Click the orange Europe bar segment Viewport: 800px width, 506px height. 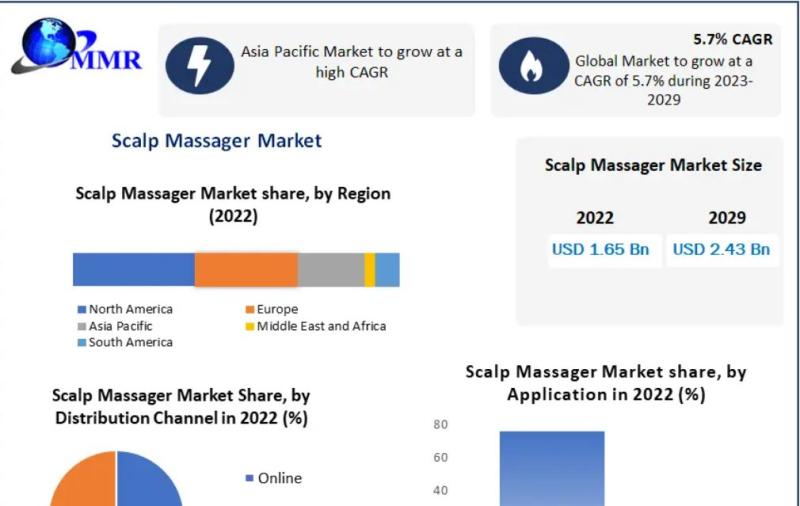[x=246, y=269]
